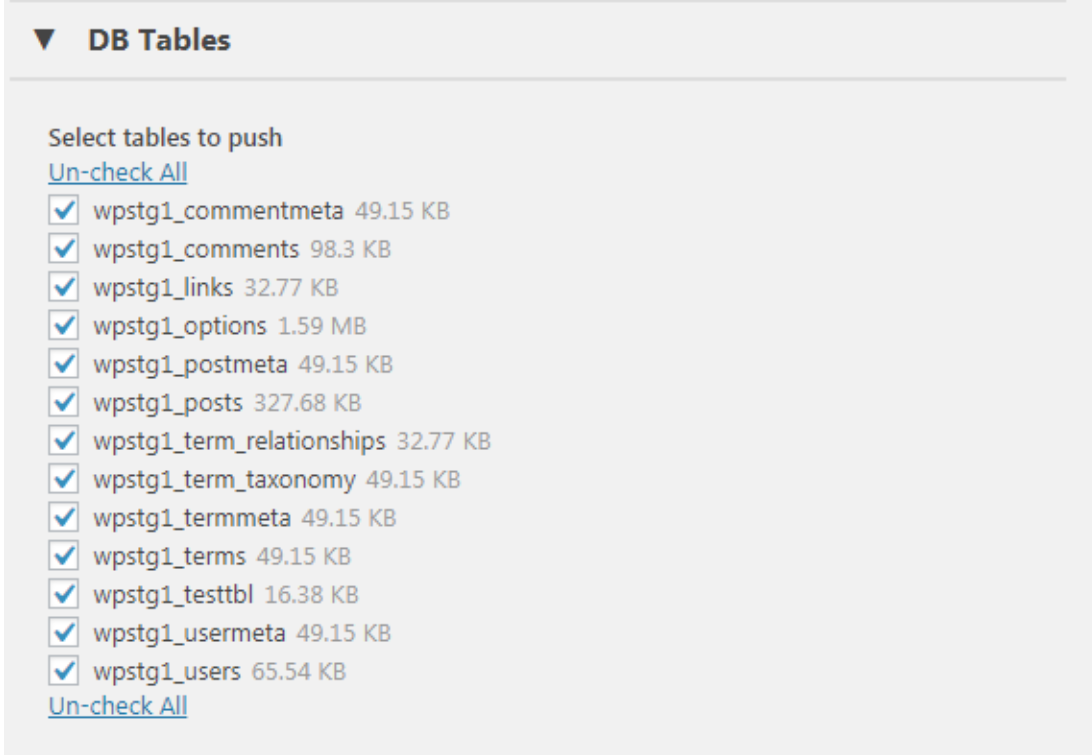
Task: Click the wpstg1_users table name label
Action: [167, 671]
